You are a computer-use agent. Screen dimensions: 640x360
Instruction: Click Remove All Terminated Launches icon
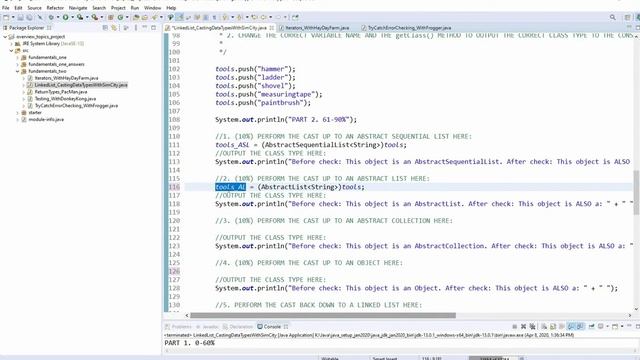point(533,327)
